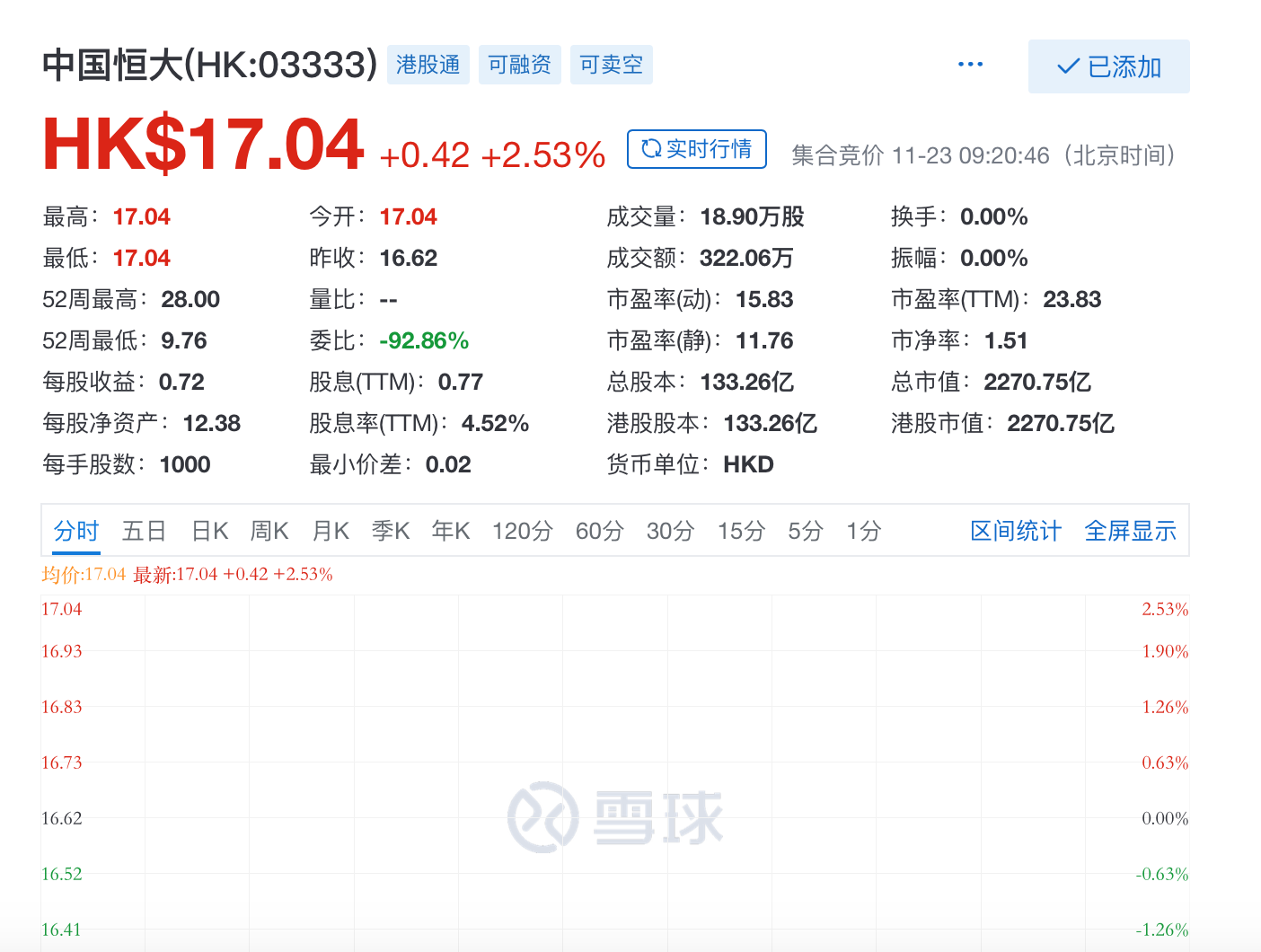The height and width of the screenshot is (952, 1261).
Task: Click the 最小价差 value 0.02
Action: [448, 464]
